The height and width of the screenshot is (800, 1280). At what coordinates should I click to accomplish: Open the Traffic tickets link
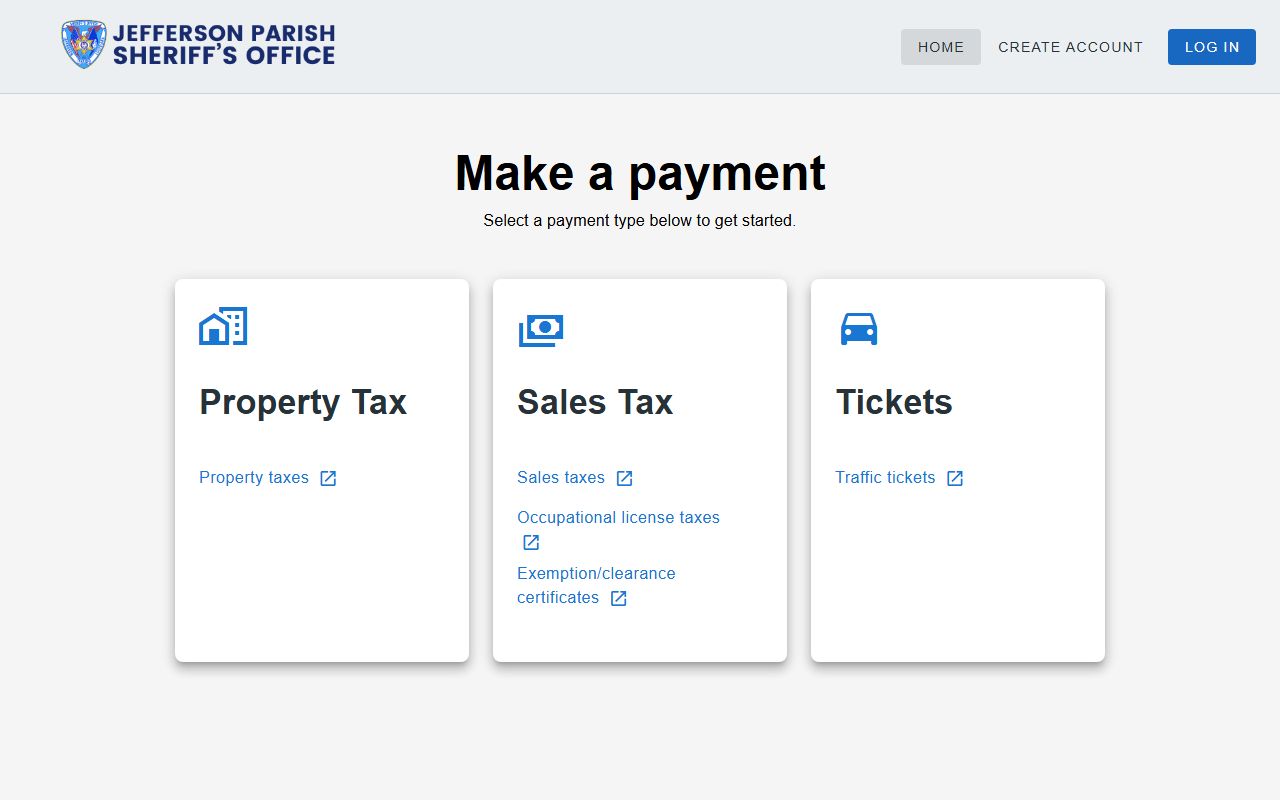coord(885,477)
